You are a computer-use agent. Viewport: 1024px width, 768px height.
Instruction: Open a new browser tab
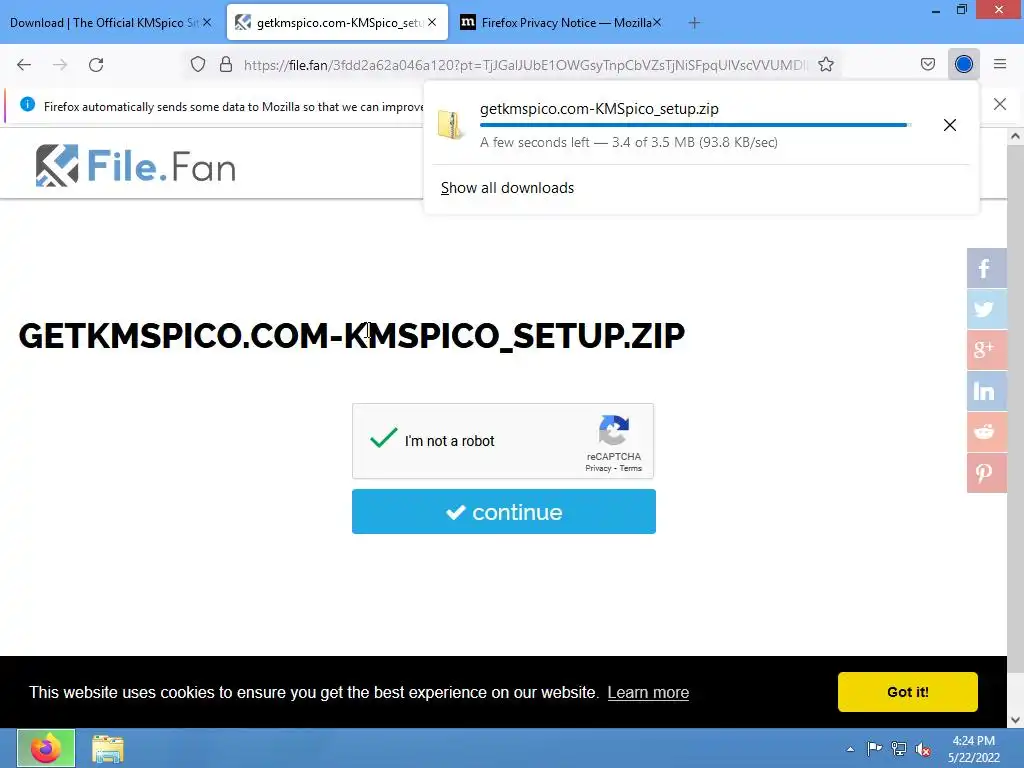pos(694,23)
